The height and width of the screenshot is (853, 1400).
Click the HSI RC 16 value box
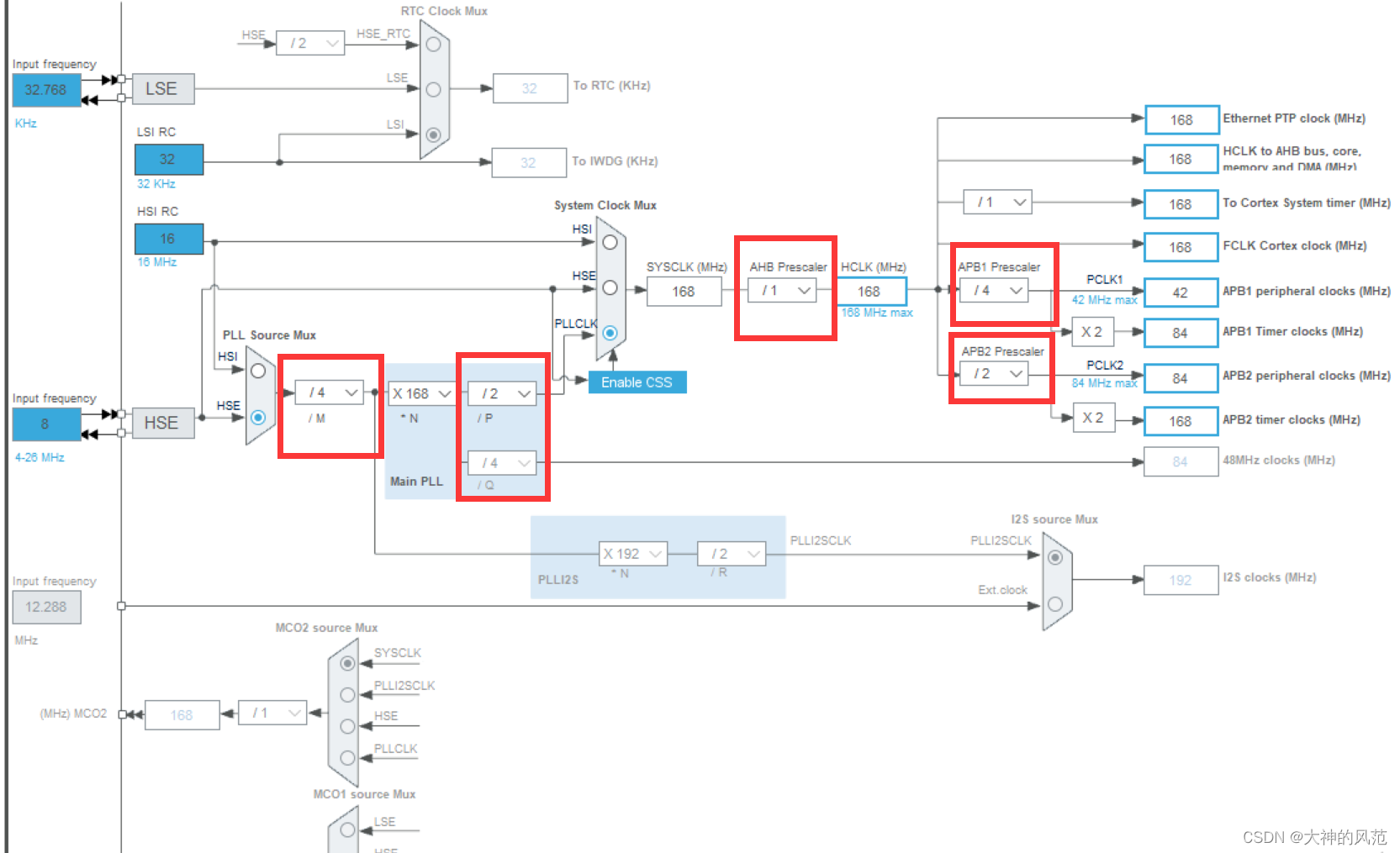coord(169,239)
